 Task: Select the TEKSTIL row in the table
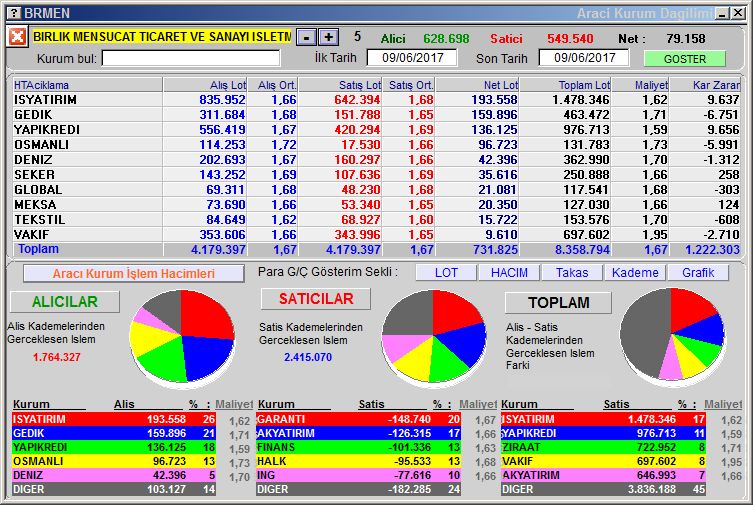click(376, 219)
